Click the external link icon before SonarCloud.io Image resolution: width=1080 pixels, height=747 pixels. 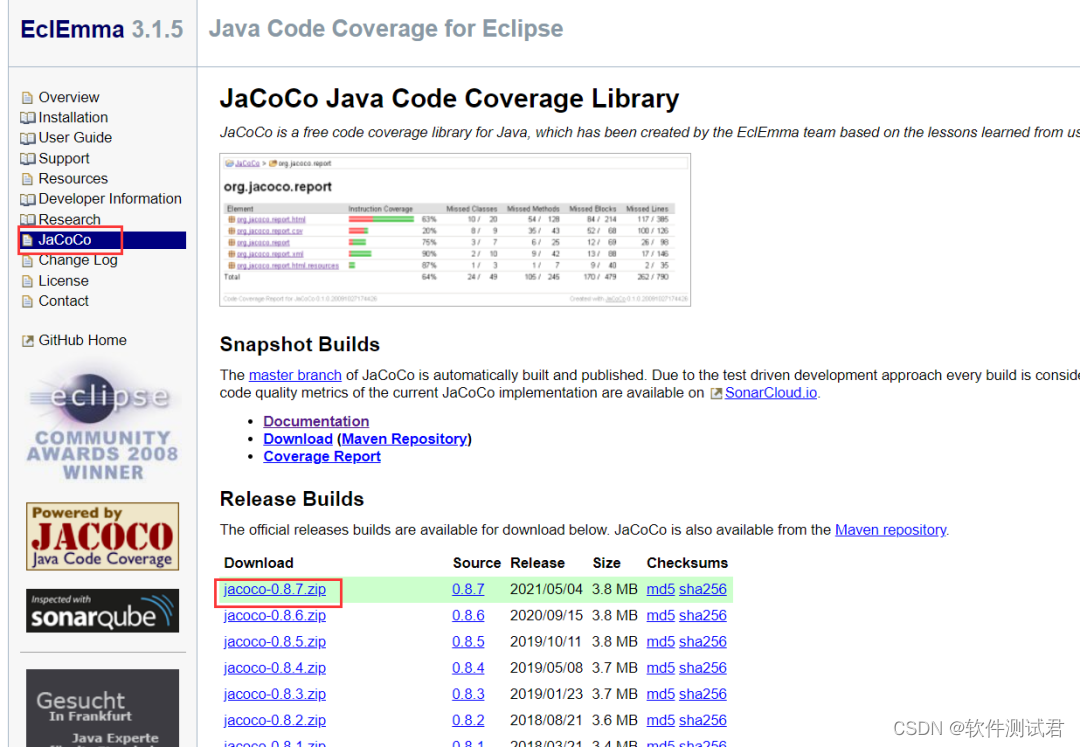tap(716, 393)
